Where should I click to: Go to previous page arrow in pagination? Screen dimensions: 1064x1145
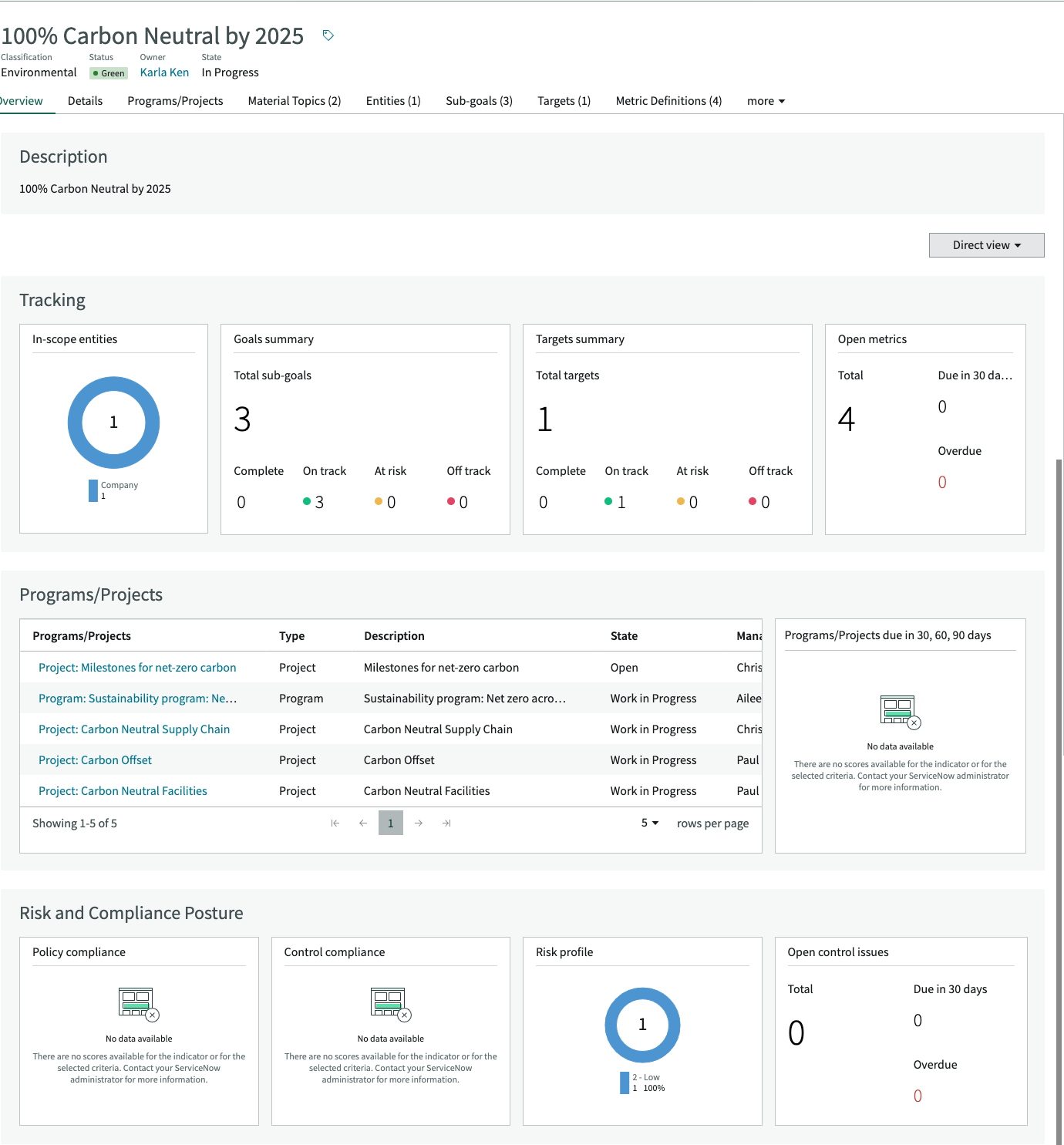tap(363, 823)
